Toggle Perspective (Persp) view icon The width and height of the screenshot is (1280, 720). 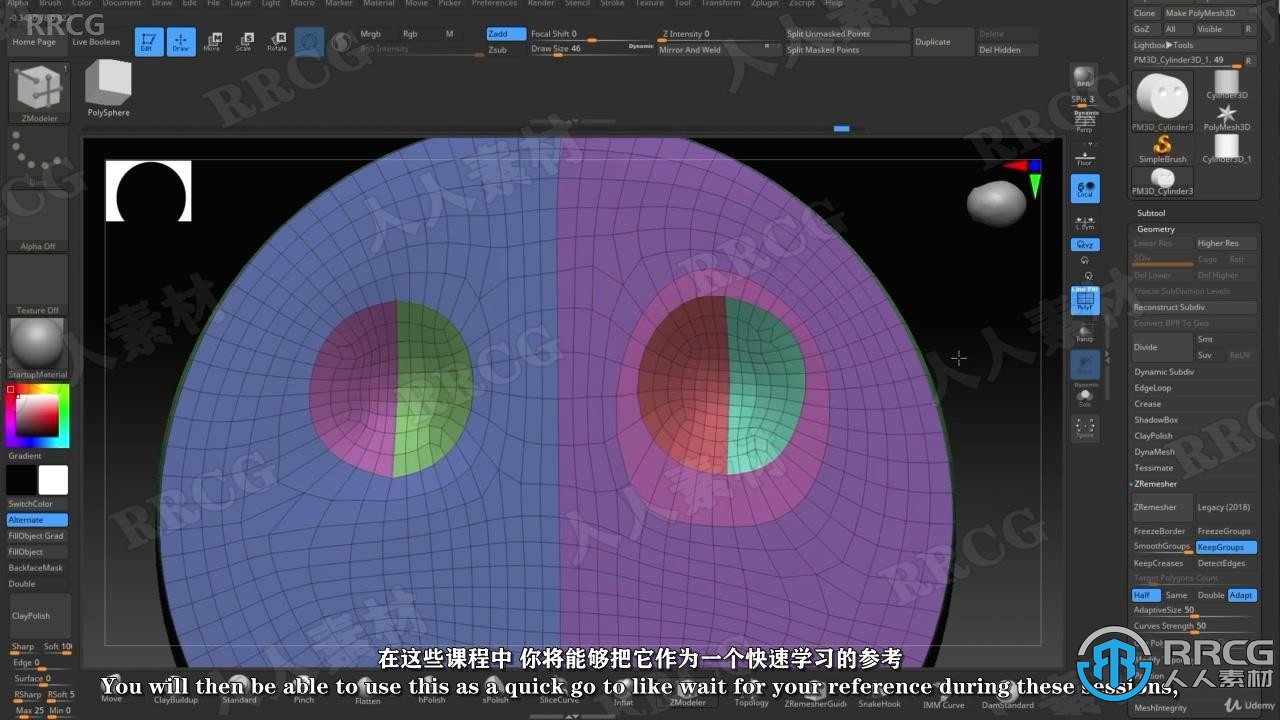click(x=1084, y=122)
